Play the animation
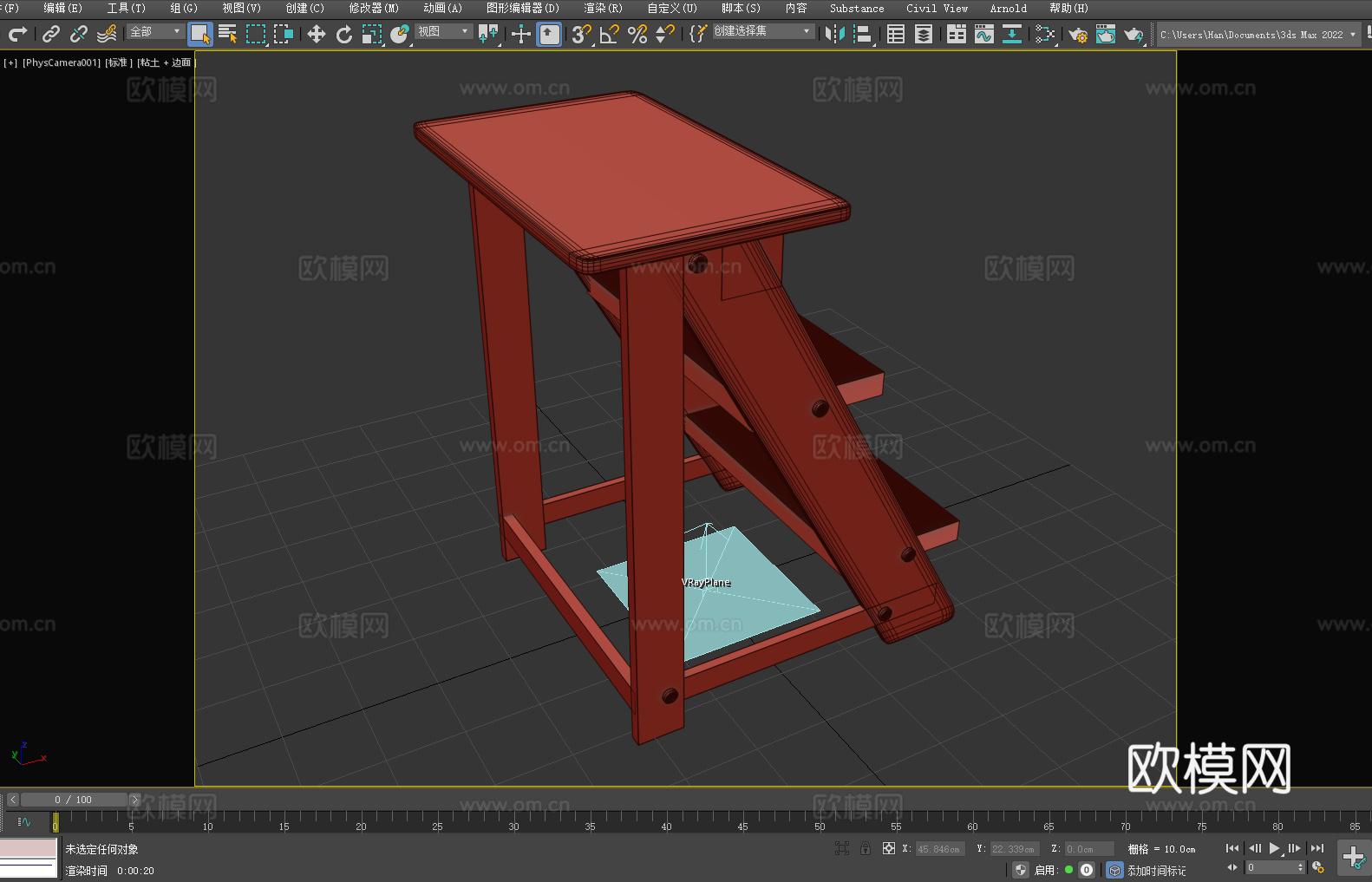This screenshot has height=882, width=1372. (1275, 848)
